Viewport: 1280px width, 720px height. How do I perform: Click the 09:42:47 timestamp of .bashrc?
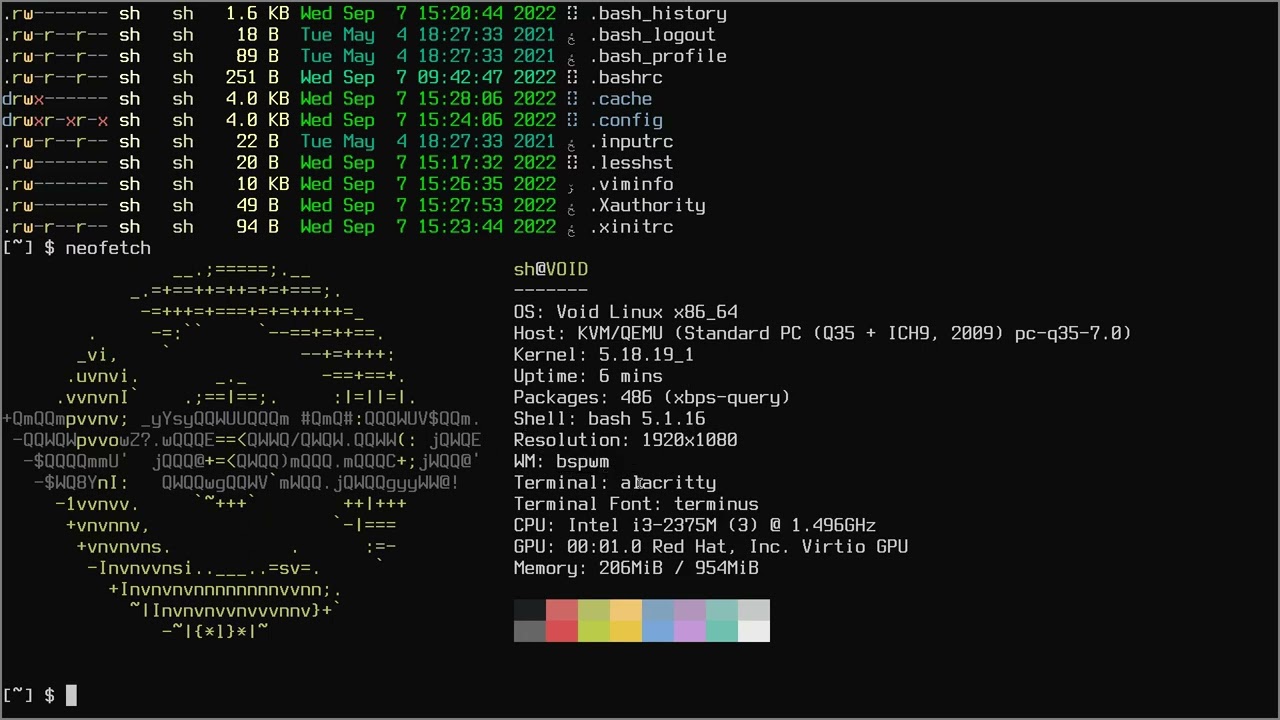(460, 78)
